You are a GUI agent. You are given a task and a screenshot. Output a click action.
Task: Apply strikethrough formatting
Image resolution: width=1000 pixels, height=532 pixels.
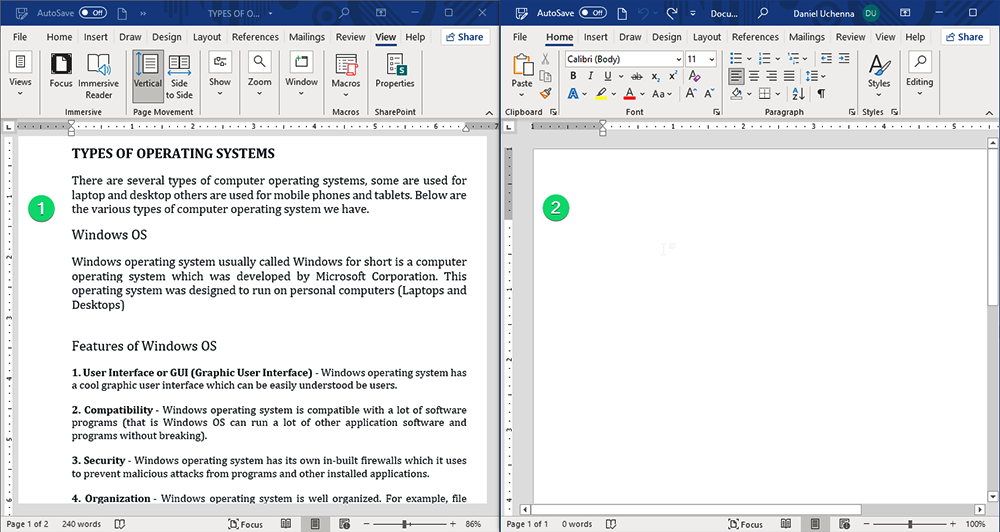[637, 76]
